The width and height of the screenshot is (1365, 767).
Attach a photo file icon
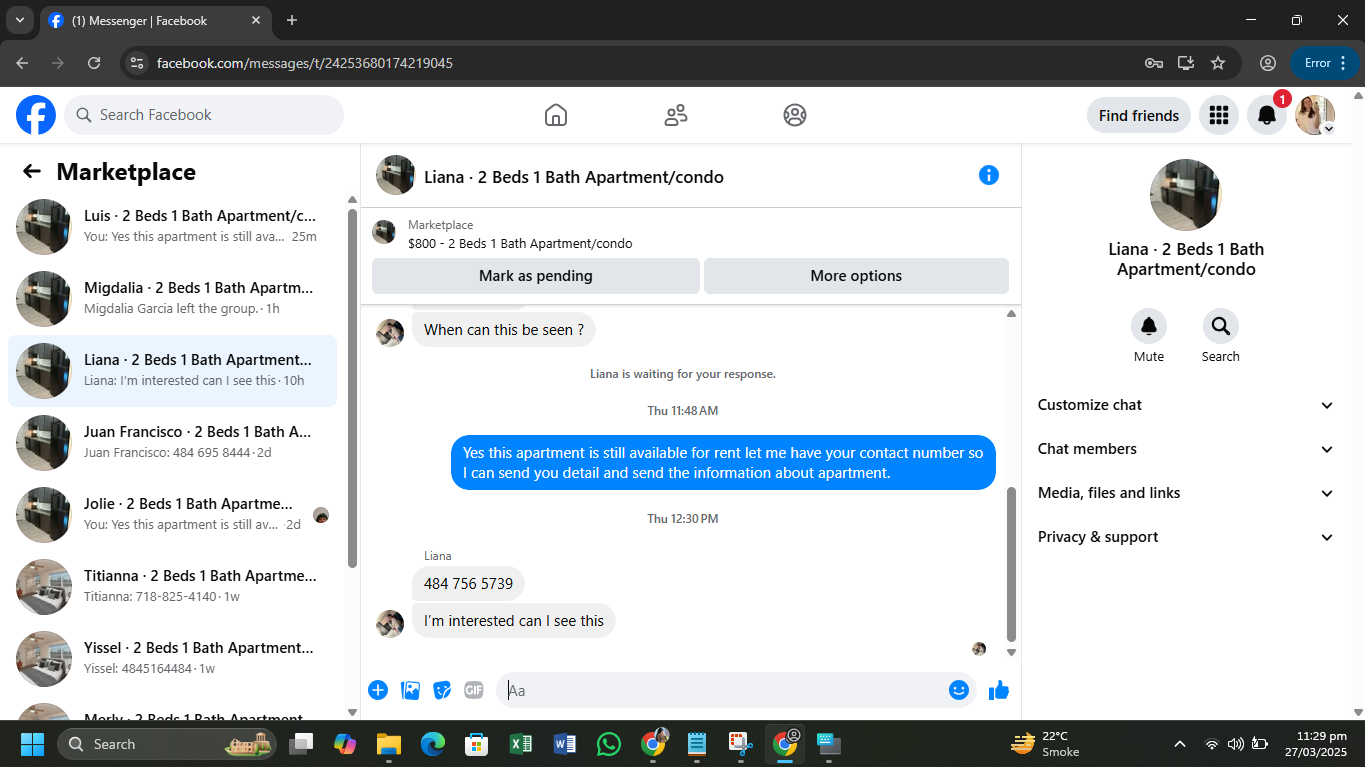(x=410, y=690)
